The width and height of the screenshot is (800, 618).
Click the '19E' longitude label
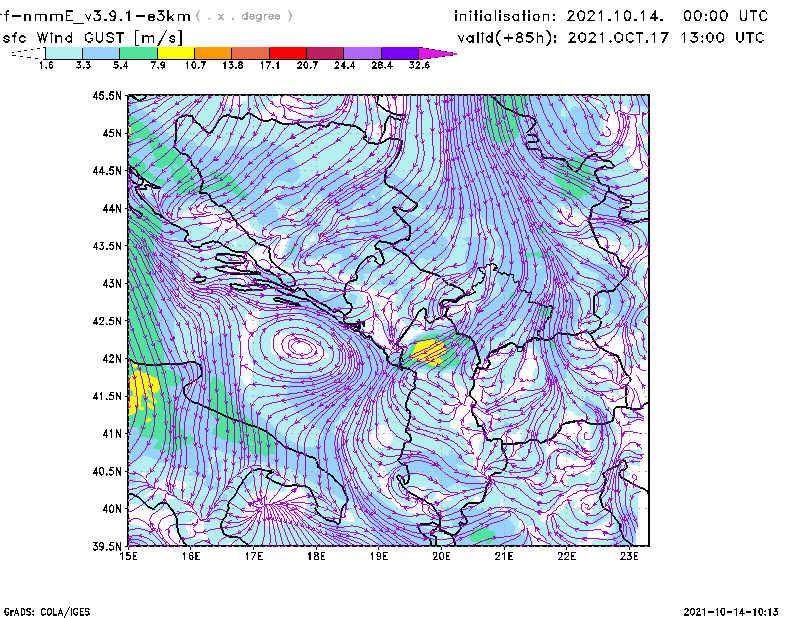[x=379, y=556]
